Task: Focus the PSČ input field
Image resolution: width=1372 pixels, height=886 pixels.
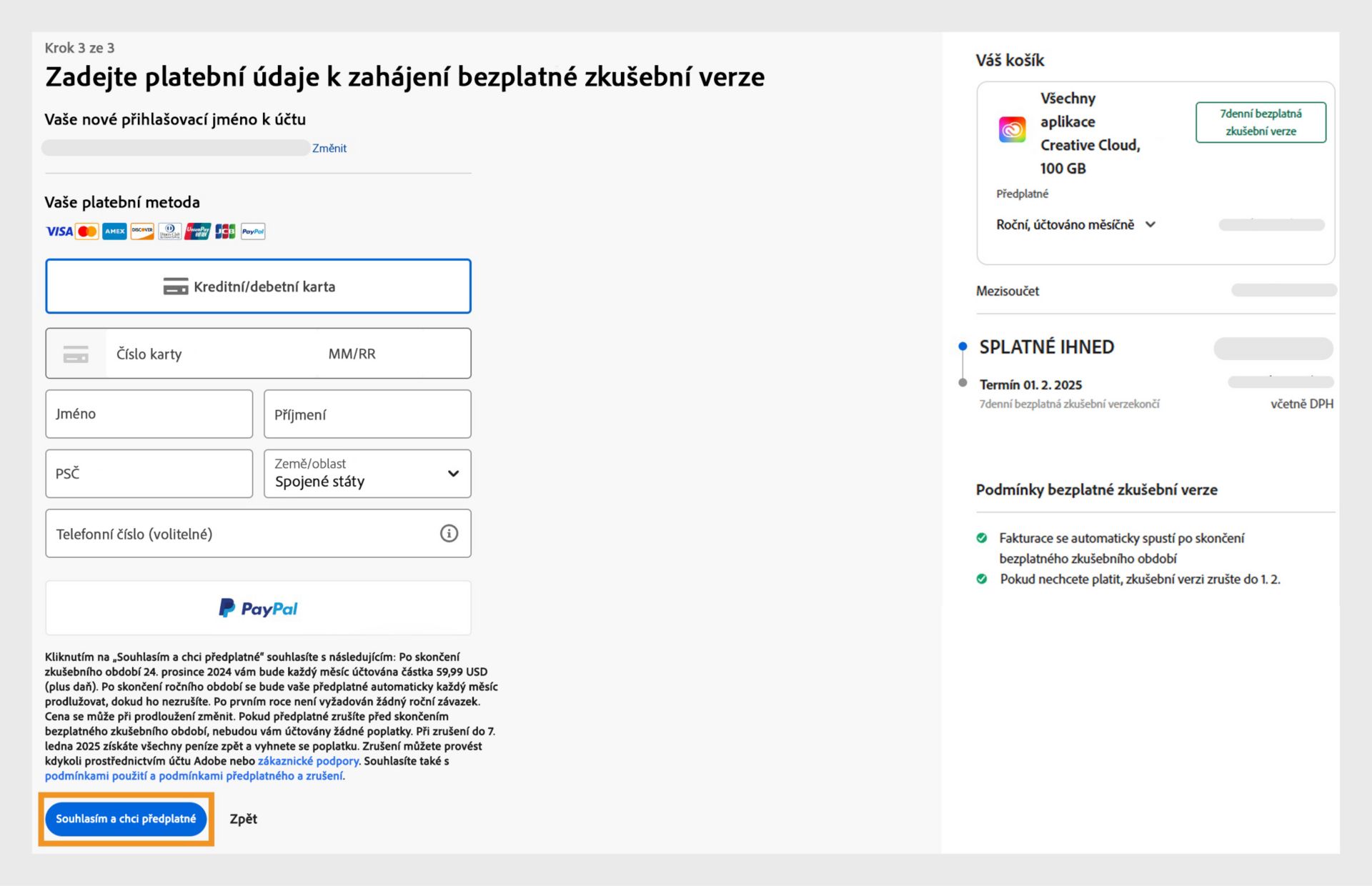Action: pos(149,474)
